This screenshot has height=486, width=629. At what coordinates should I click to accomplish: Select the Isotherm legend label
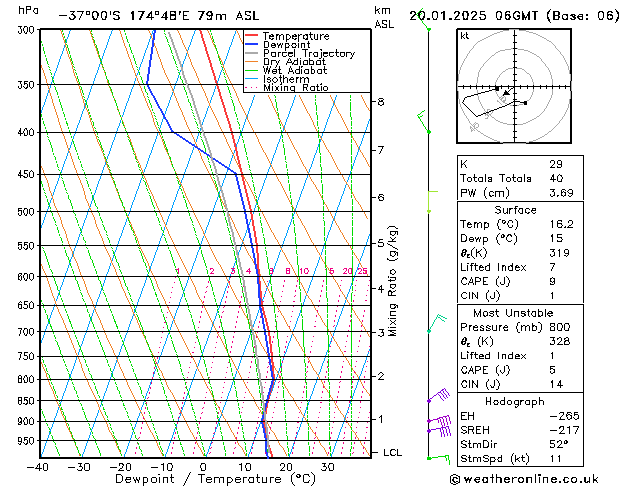coord(286,79)
